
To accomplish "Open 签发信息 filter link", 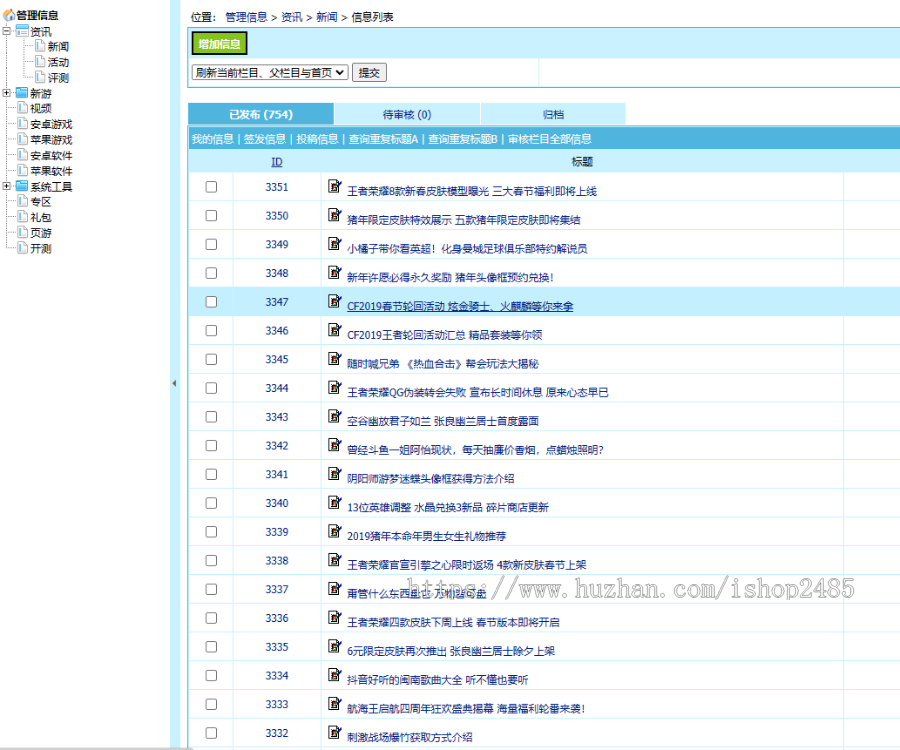I will 265,139.
